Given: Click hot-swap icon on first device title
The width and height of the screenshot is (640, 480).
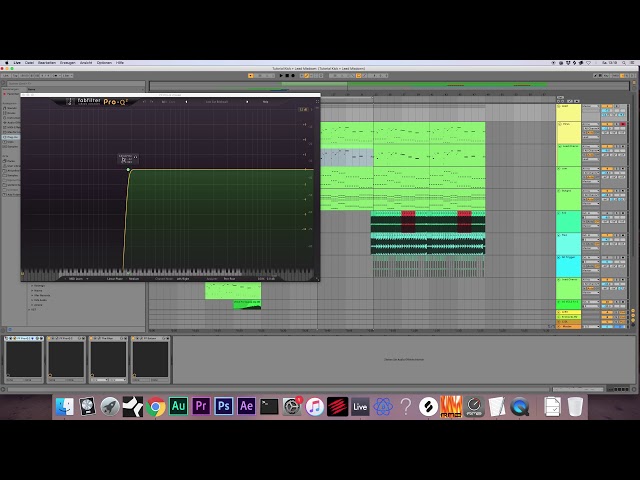Looking at the screenshot, I should (x=38, y=338).
